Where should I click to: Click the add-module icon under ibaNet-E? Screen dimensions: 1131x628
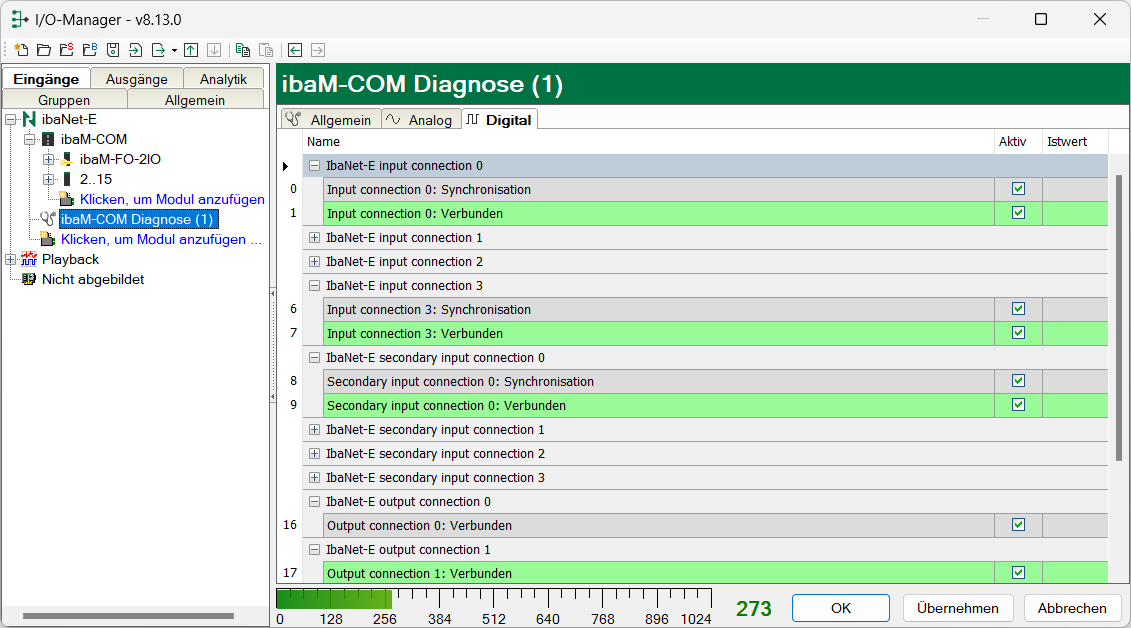(x=48, y=239)
